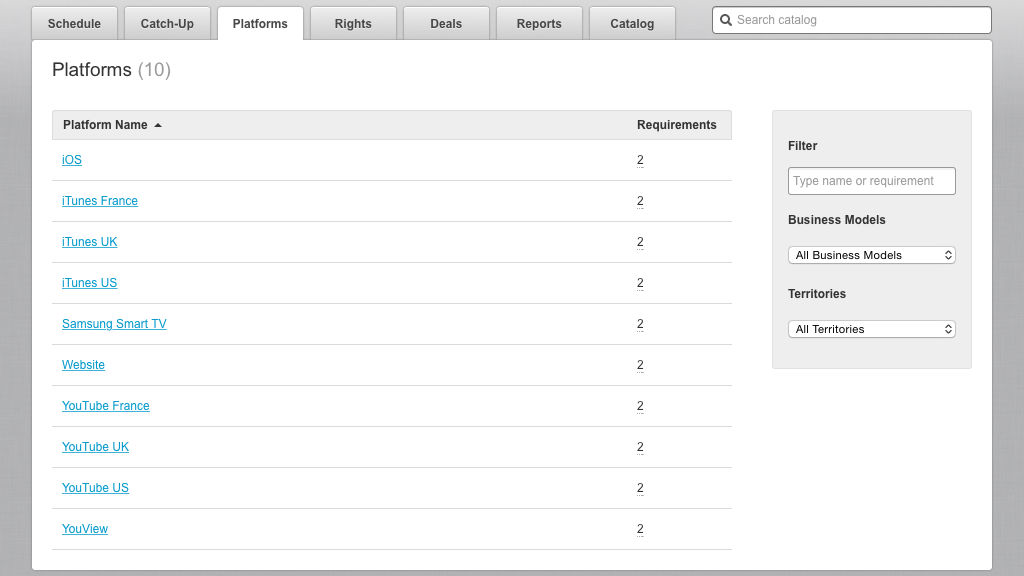
Task: Open the Business Models dropdown
Action: pyautogui.click(x=872, y=255)
